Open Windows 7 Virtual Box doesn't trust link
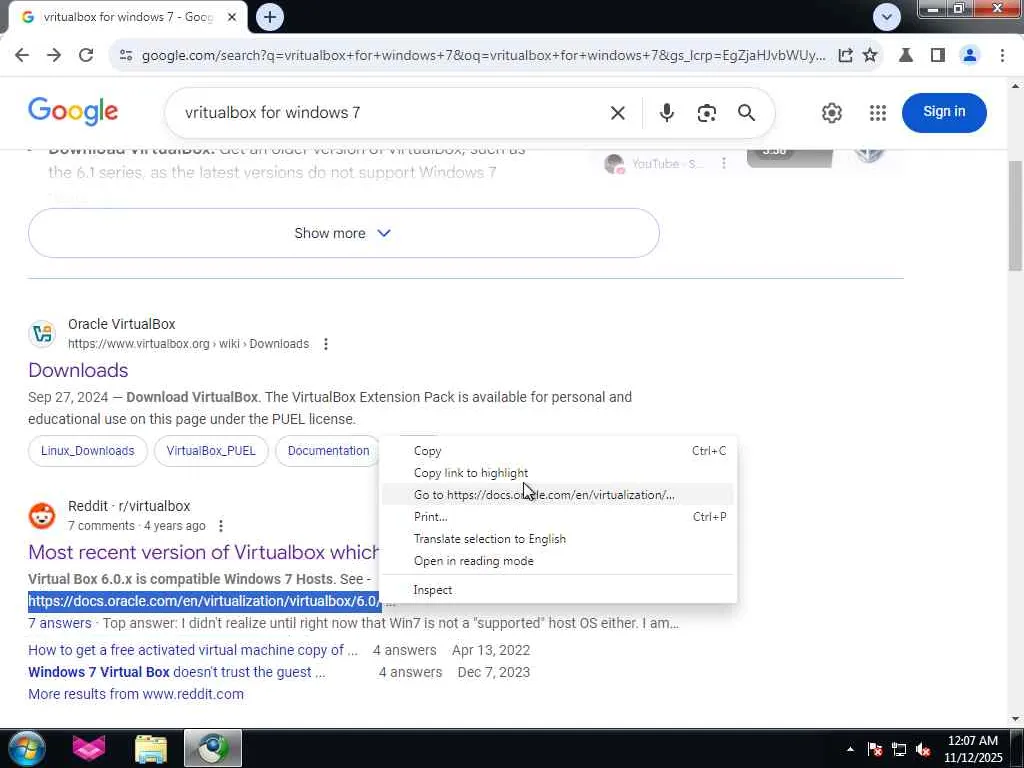The width and height of the screenshot is (1024, 768). (176, 672)
